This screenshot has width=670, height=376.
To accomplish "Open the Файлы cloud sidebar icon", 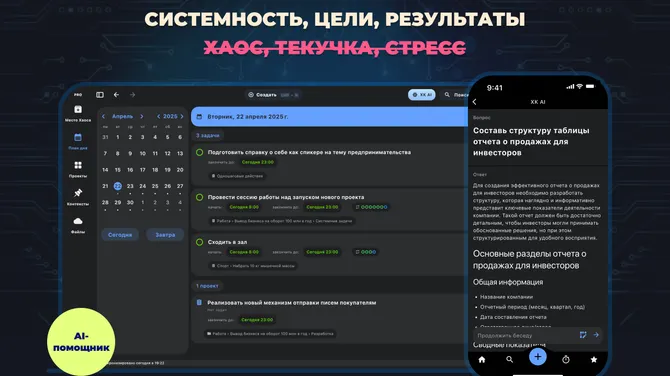I will point(78,221).
